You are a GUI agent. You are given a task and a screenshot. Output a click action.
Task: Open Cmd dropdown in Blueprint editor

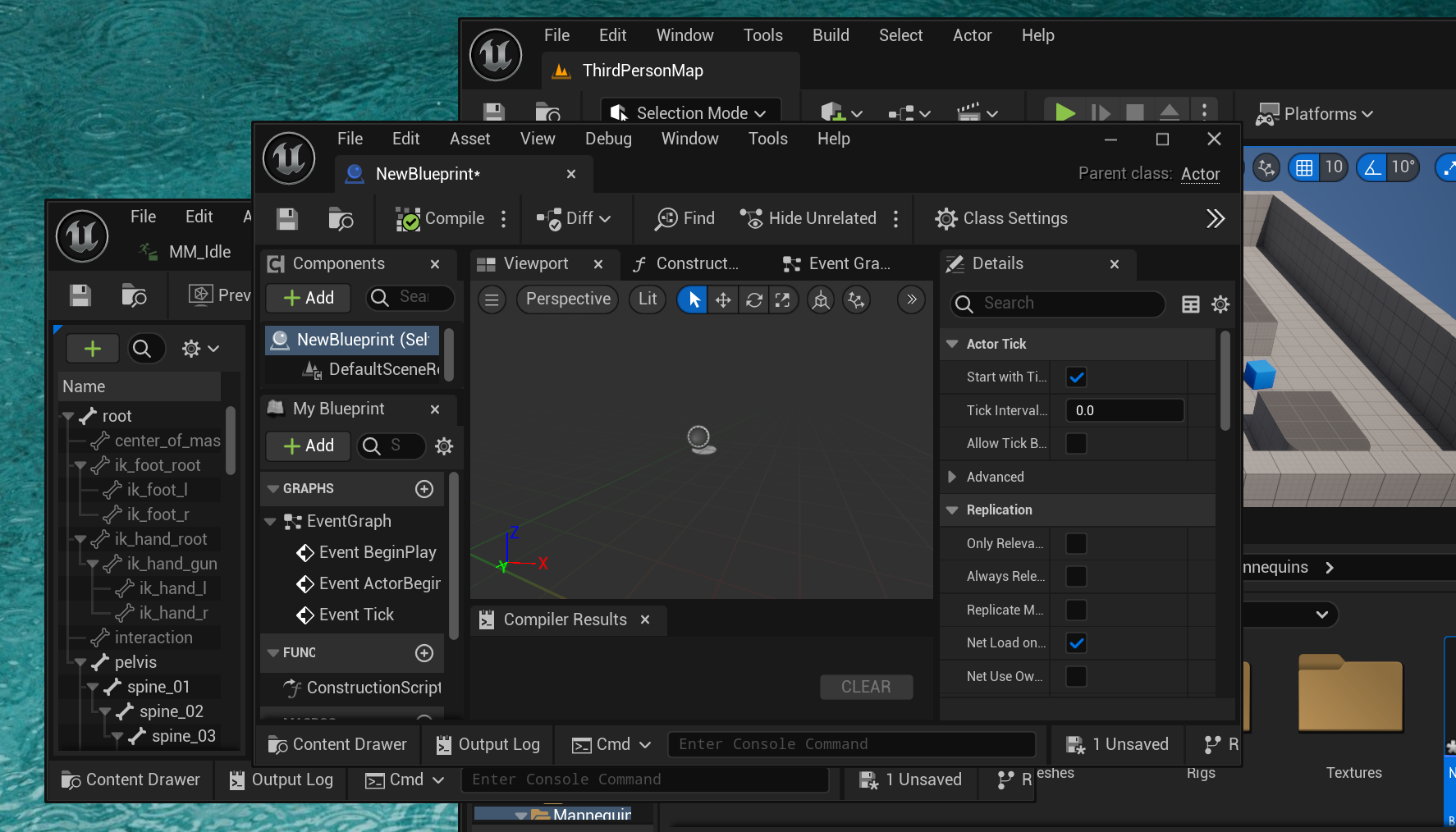pyautogui.click(x=611, y=744)
